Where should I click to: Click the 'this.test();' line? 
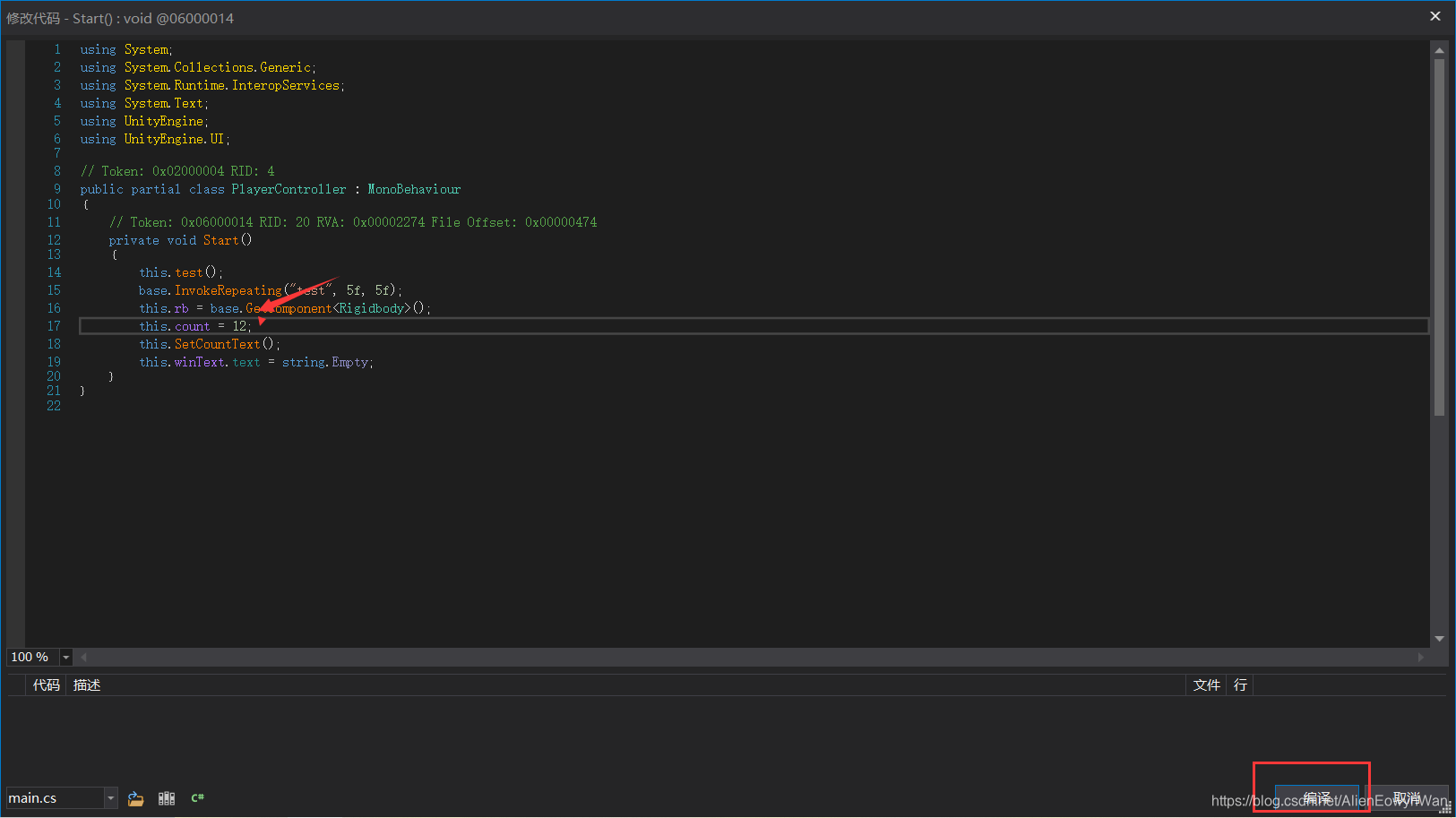(x=181, y=272)
